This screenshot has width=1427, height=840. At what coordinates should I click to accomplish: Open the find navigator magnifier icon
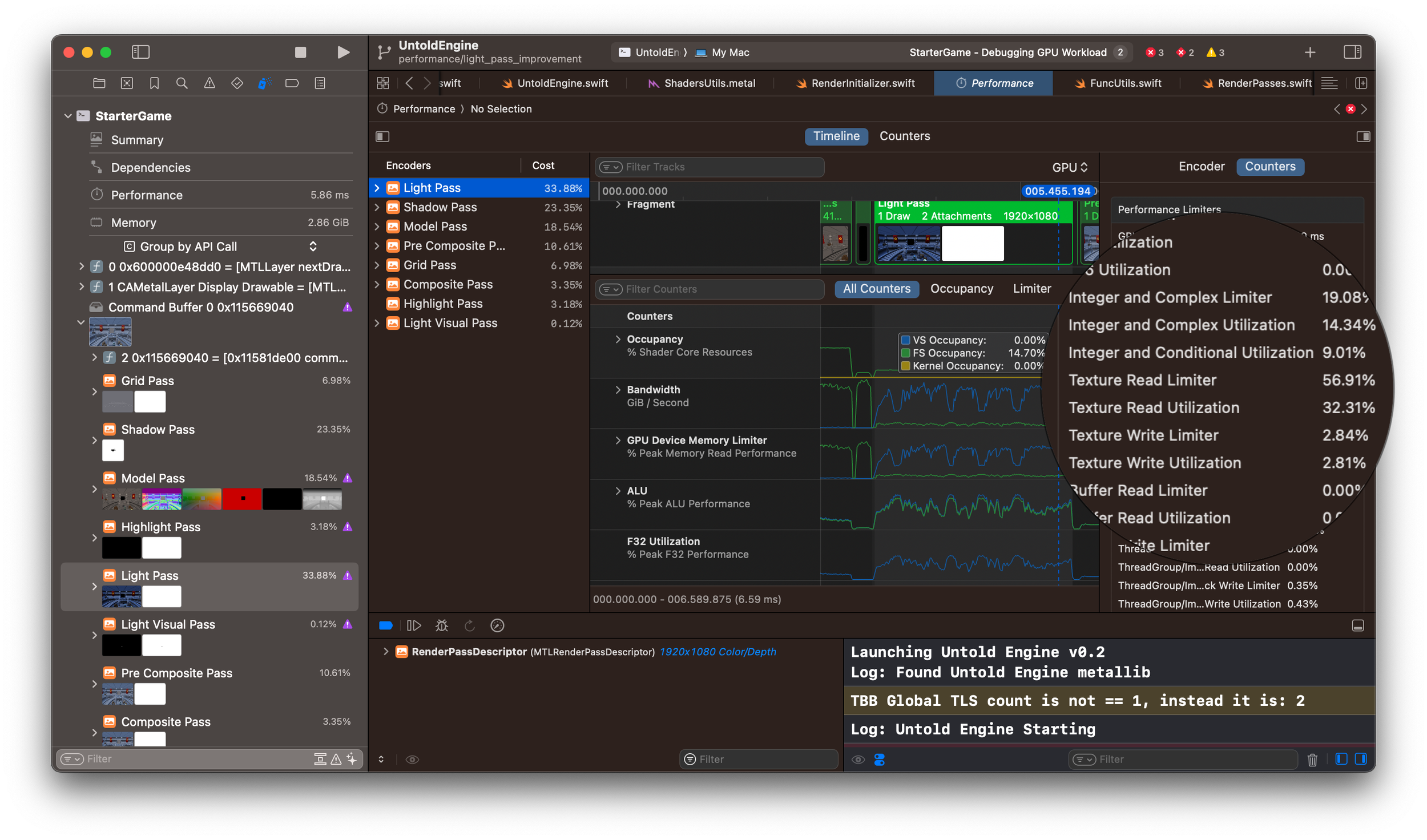click(x=182, y=84)
